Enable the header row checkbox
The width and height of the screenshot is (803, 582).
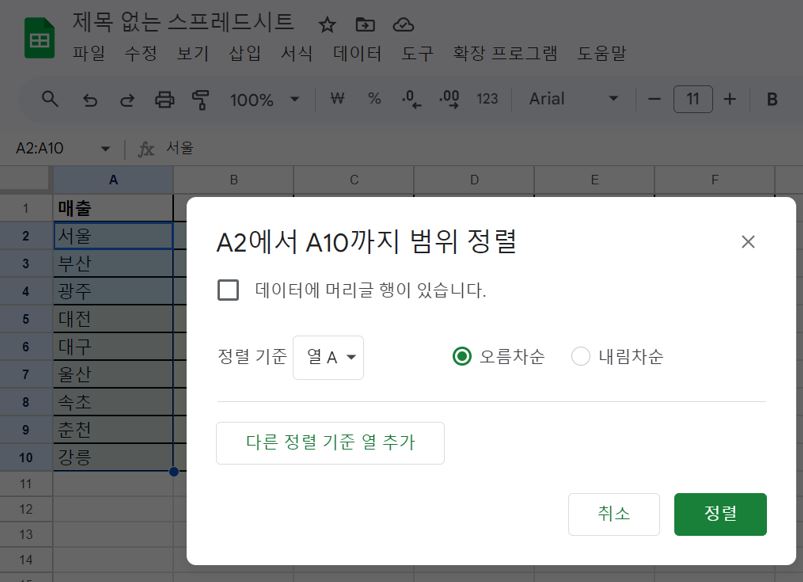pos(228,290)
